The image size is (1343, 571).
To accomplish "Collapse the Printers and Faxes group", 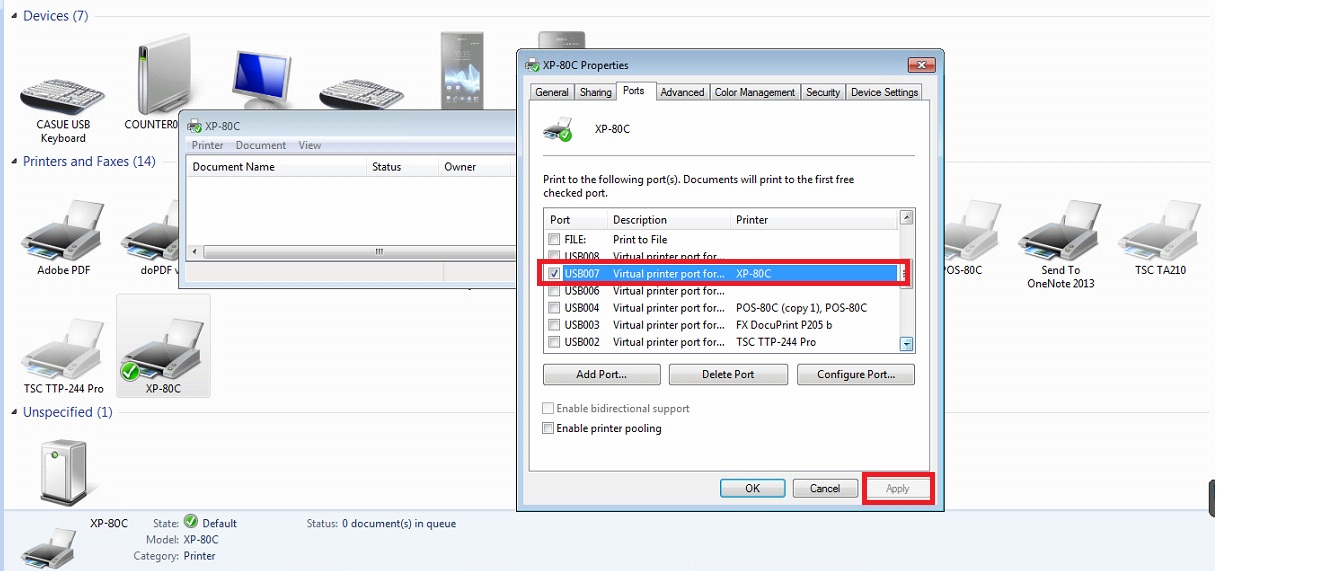I will pos(14,162).
